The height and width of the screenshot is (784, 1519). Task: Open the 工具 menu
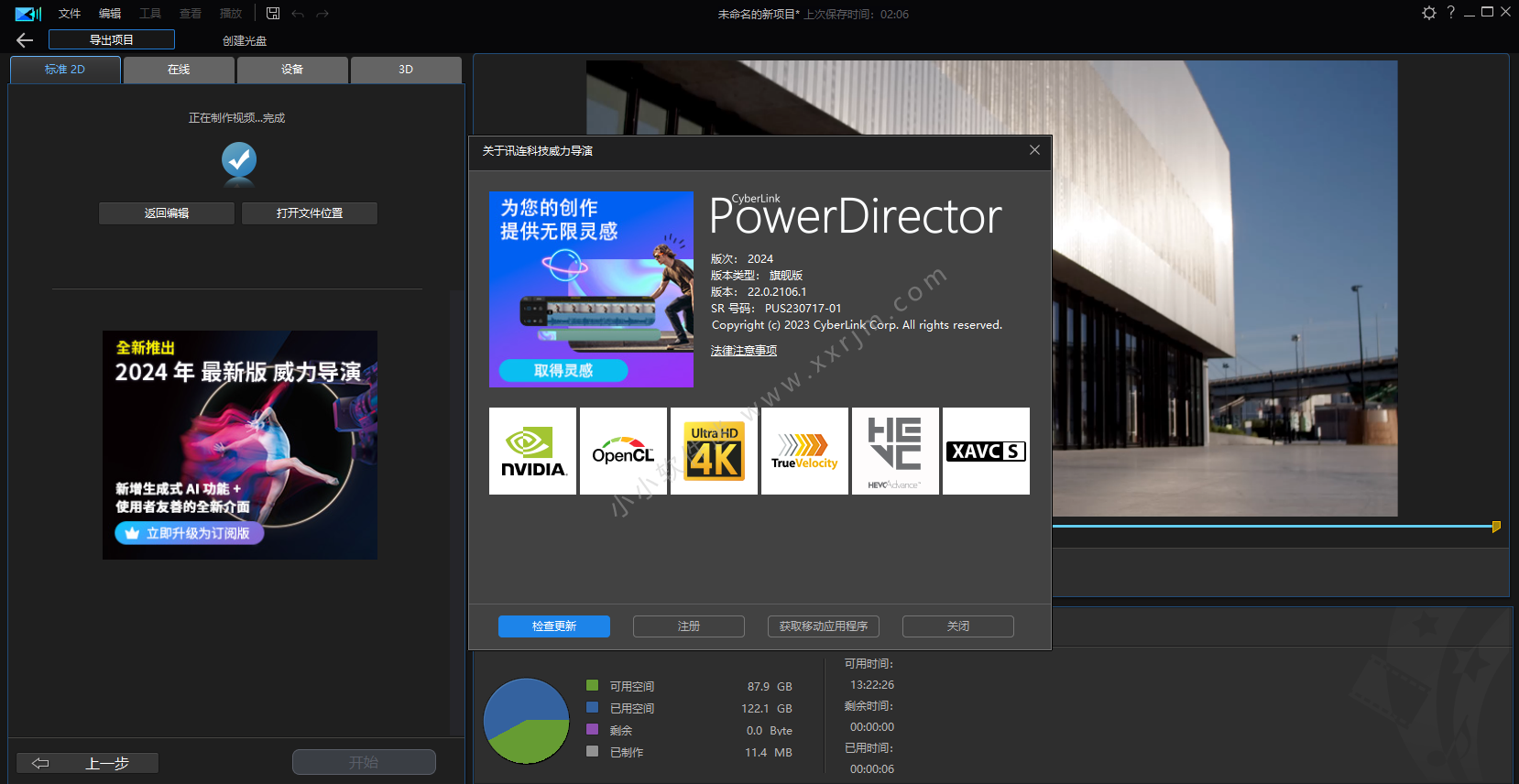click(x=150, y=14)
